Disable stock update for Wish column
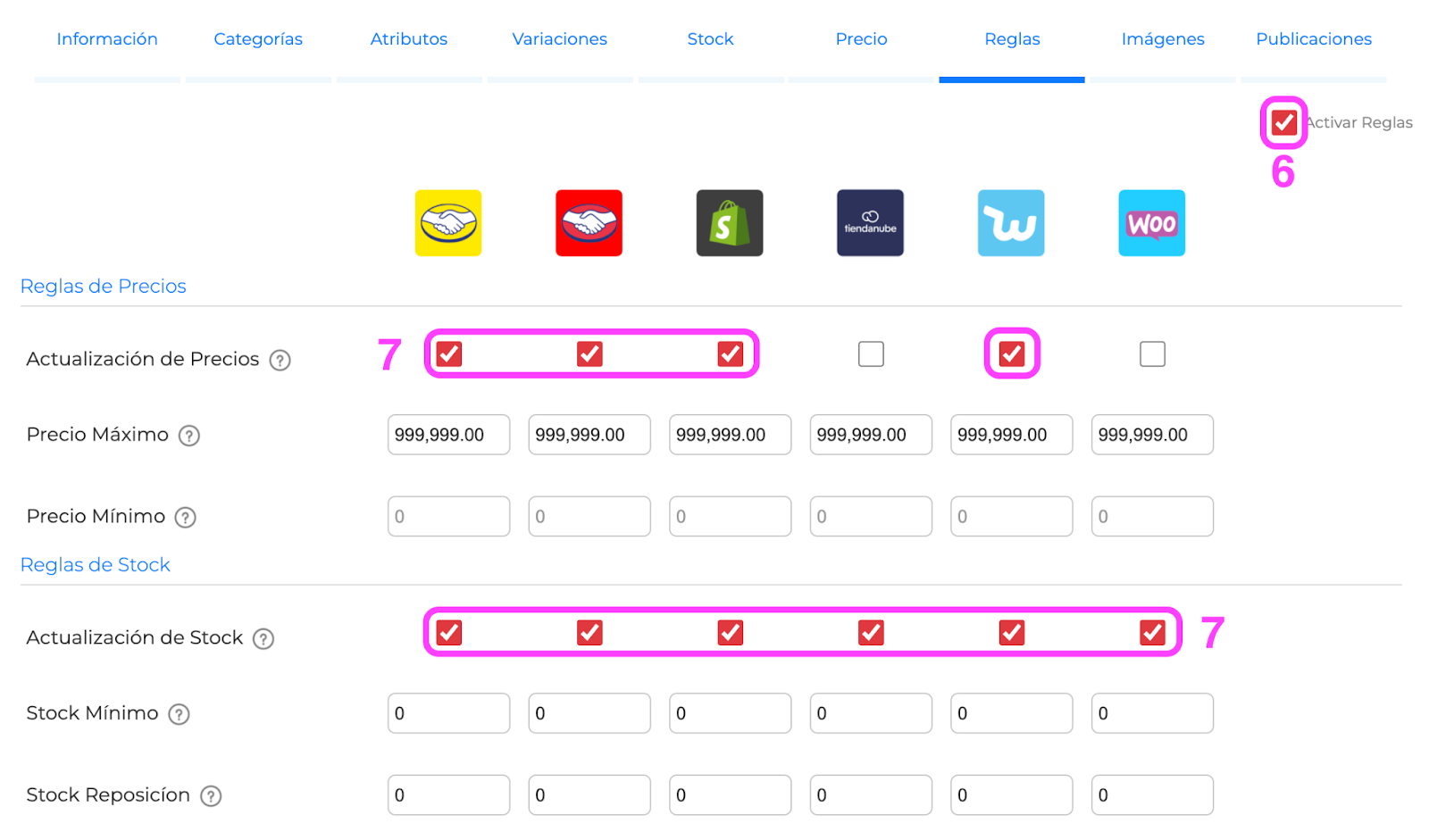The height and width of the screenshot is (840, 1429). 1012,633
